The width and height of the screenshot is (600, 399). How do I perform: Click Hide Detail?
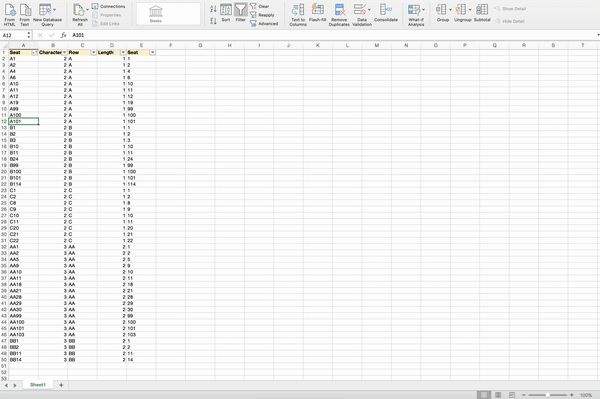[510, 21]
